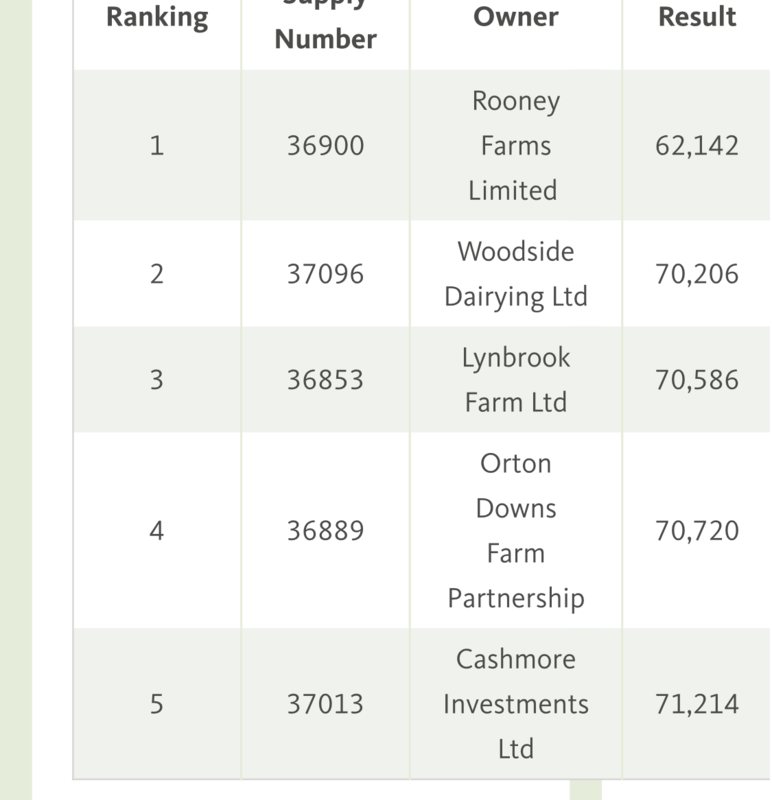Click supply number 37096

click(325, 274)
